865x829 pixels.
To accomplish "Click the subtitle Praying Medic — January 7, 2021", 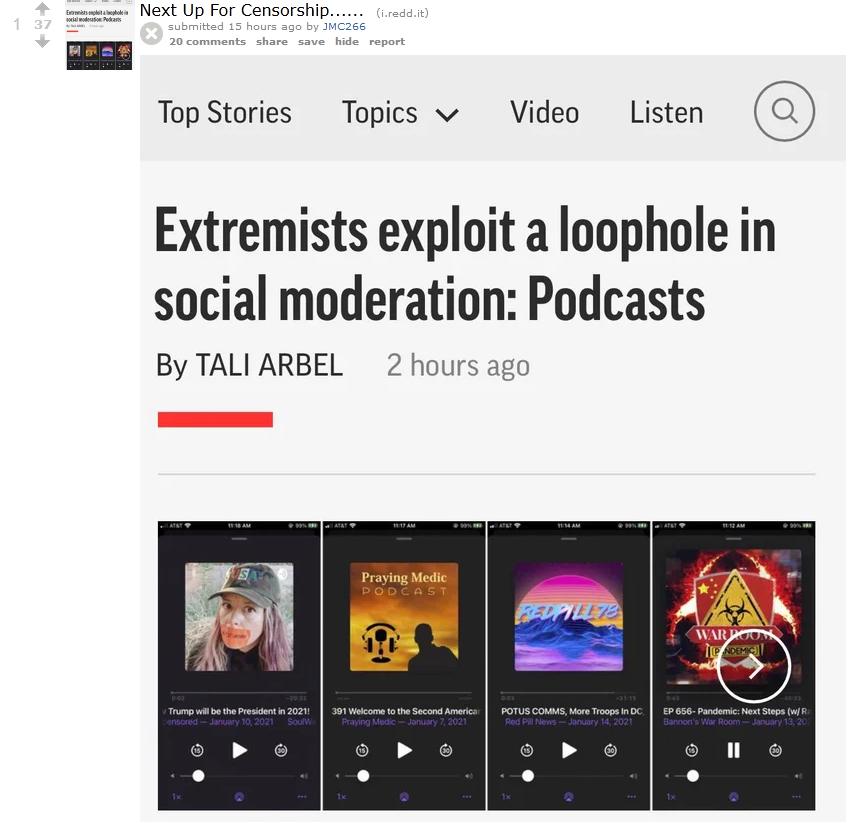I will point(404,721).
